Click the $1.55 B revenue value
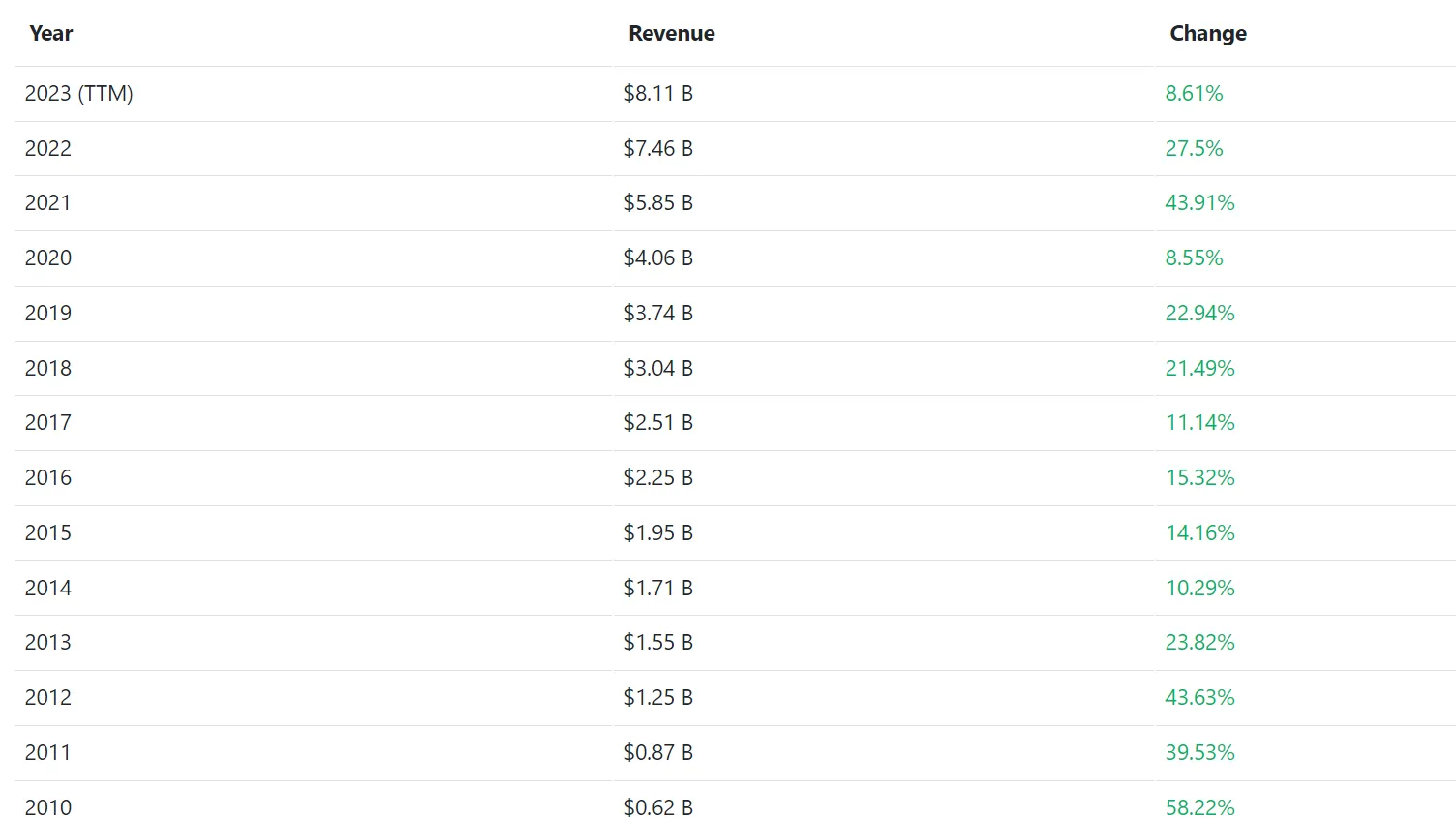Screen dimensions: 1456x818 click(657, 643)
